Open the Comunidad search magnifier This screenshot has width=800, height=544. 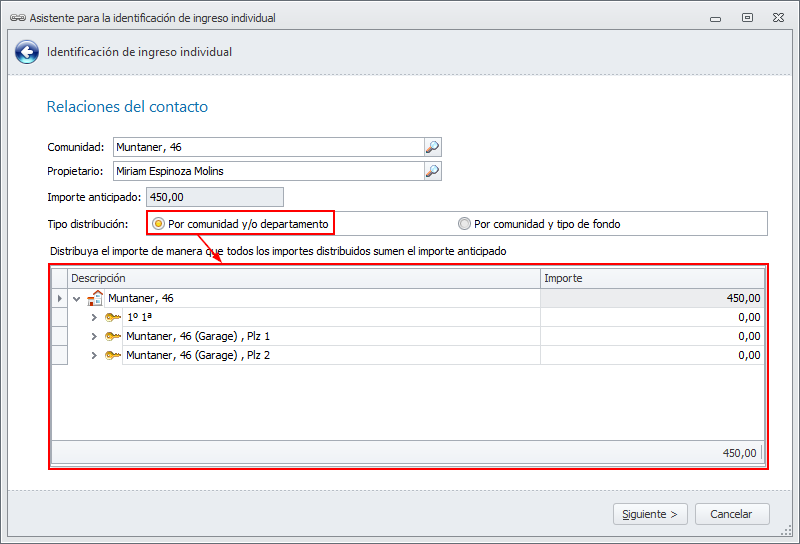432,147
